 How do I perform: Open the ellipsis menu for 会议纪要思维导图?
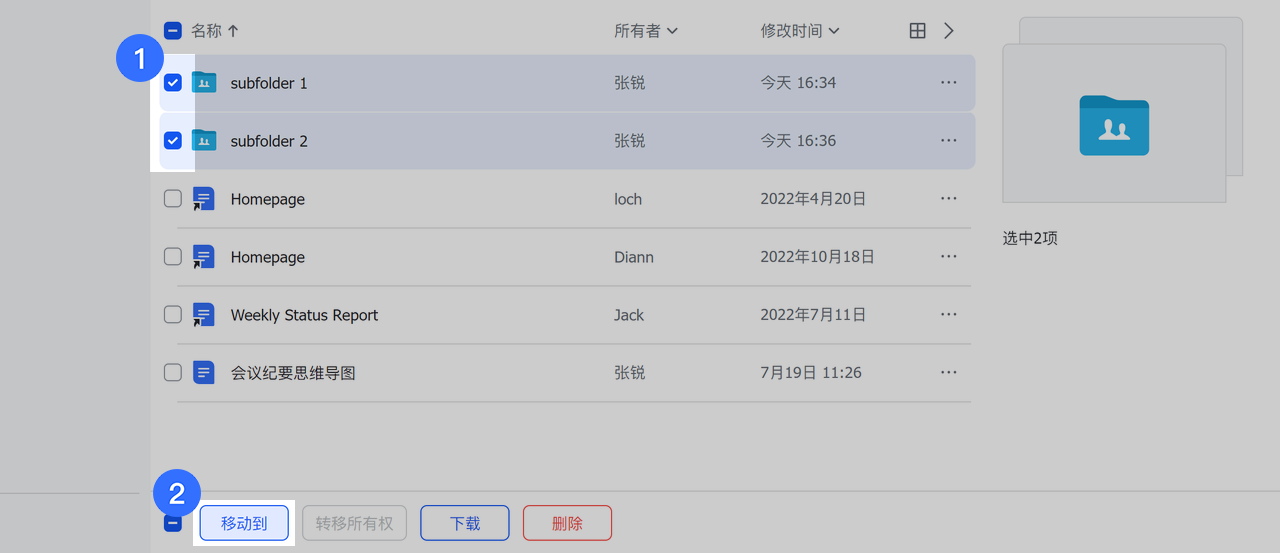(x=949, y=373)
